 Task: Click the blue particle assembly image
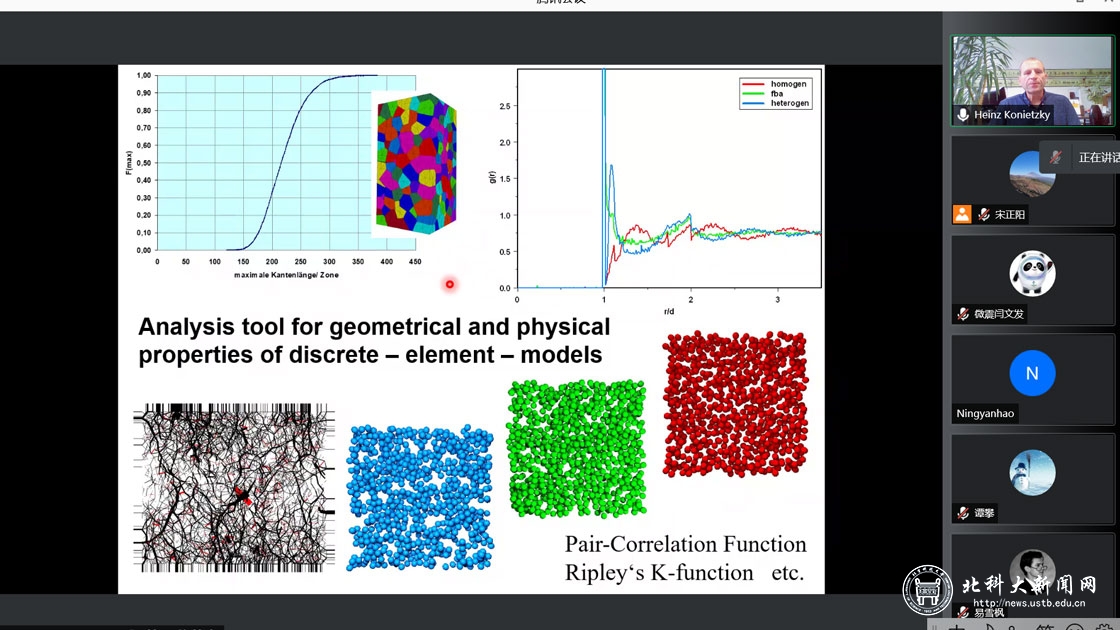420,497
